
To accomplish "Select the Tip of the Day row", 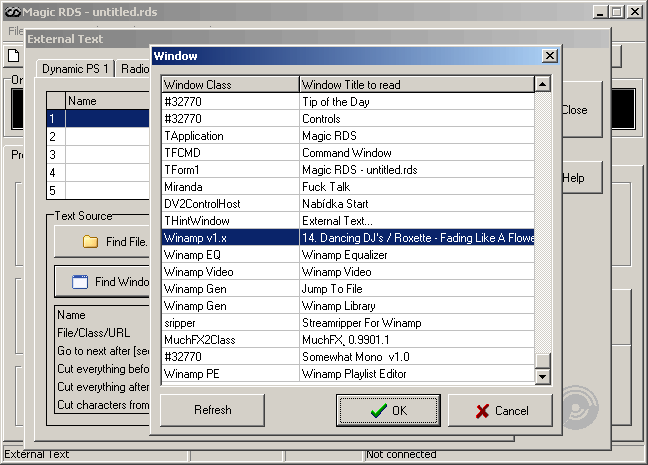I will tap(348, 102).
